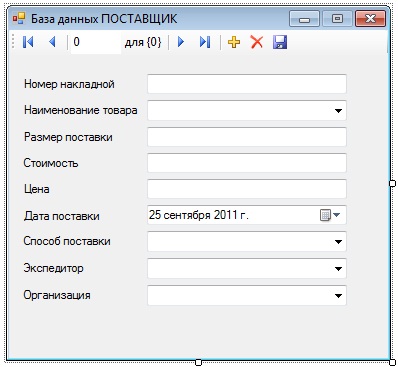Open the Способ поставки combo box
The height and width of the screenshot is (367, 398).
338,242
